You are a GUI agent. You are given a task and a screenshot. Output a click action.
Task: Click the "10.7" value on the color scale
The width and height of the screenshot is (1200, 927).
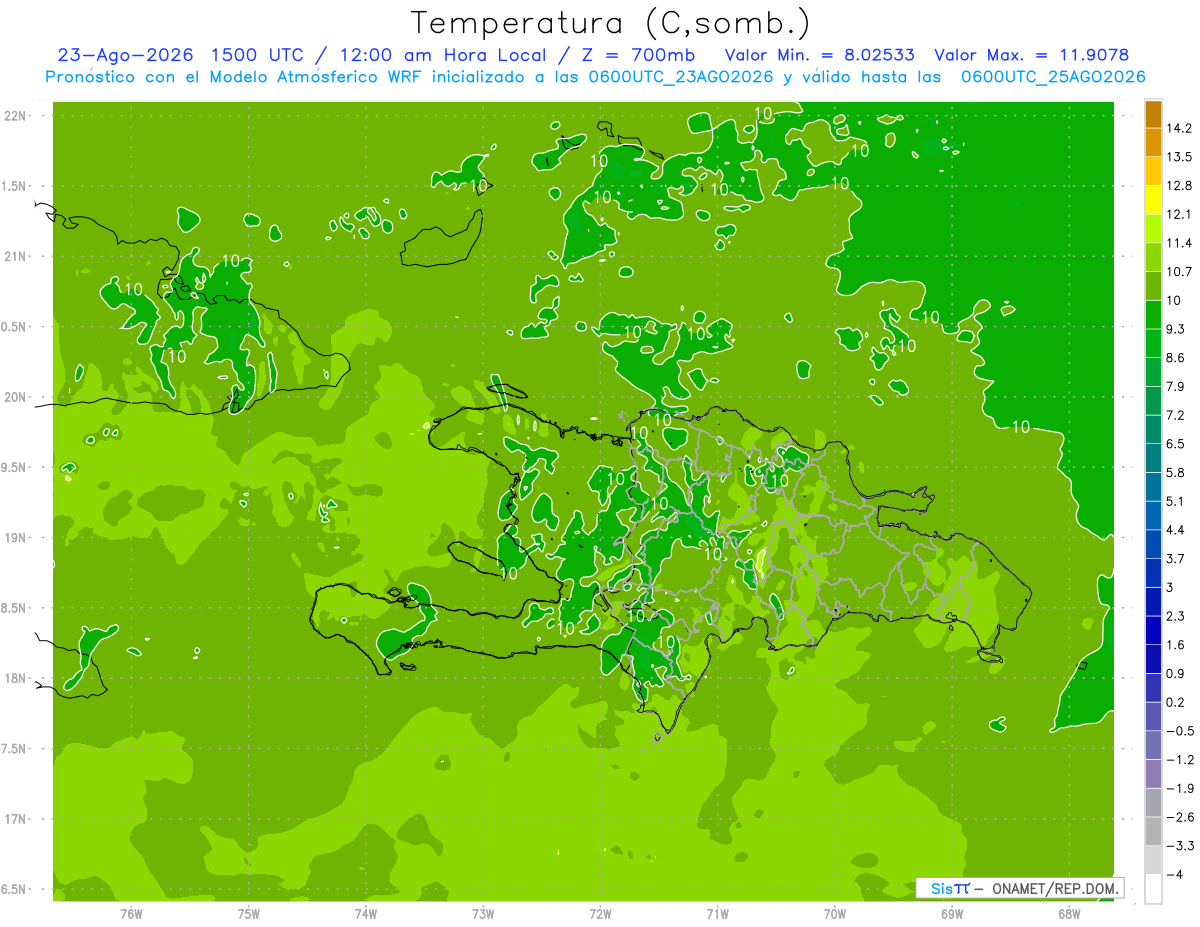(x=1178, y=272)
